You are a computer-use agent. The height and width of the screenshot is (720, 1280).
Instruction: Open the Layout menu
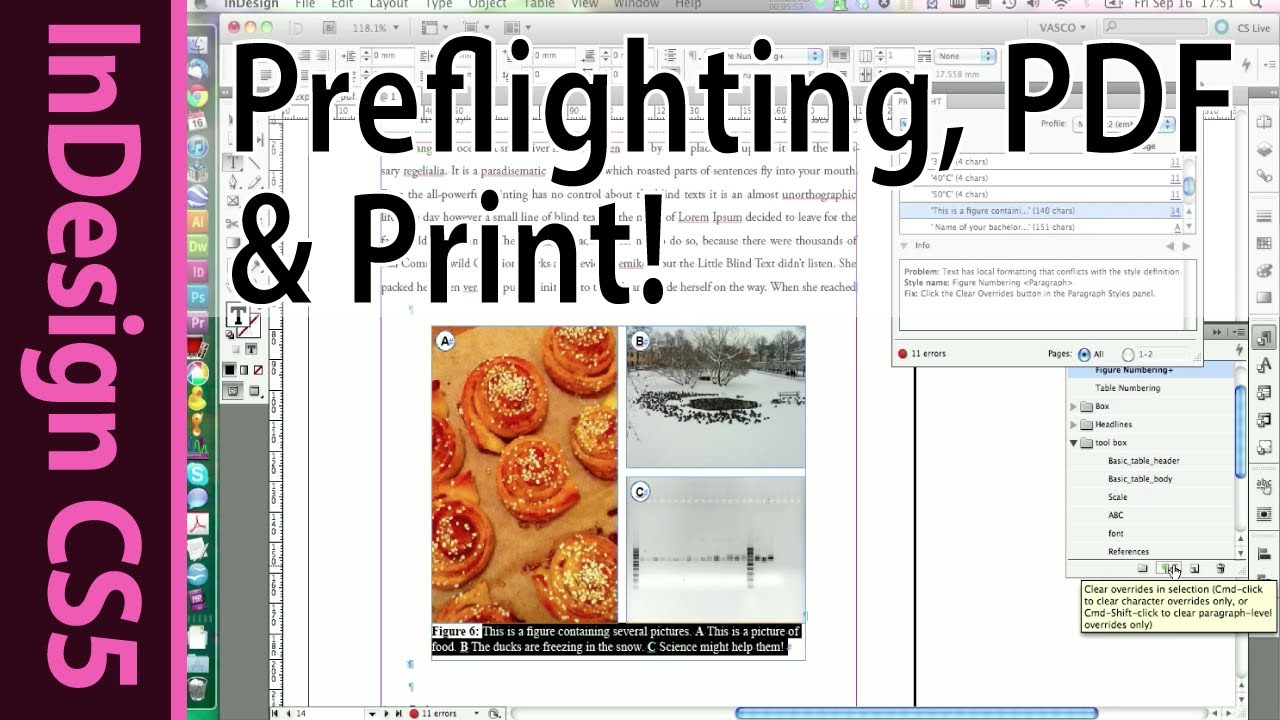pyautogui.click(x=389, y=5)
